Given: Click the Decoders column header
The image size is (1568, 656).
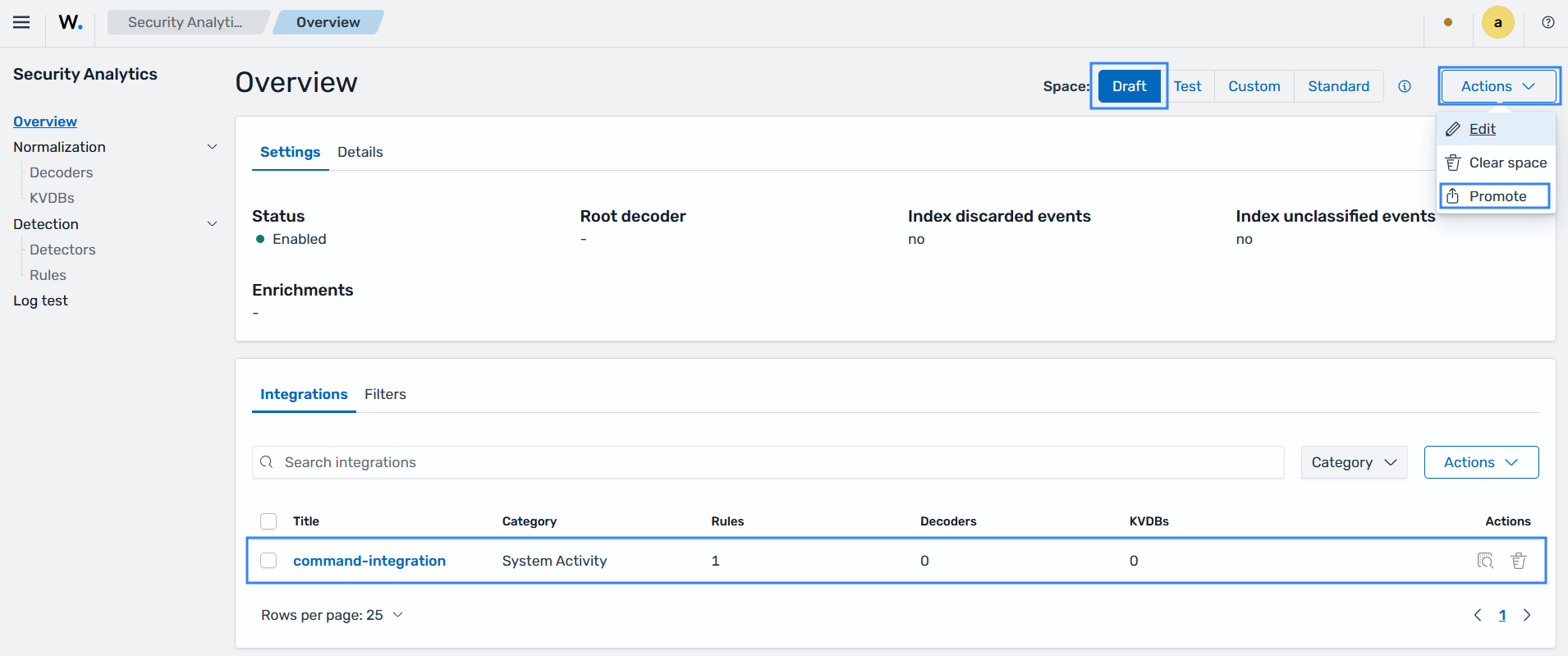Looking at the screenshot, I should [x=948, y=521].
